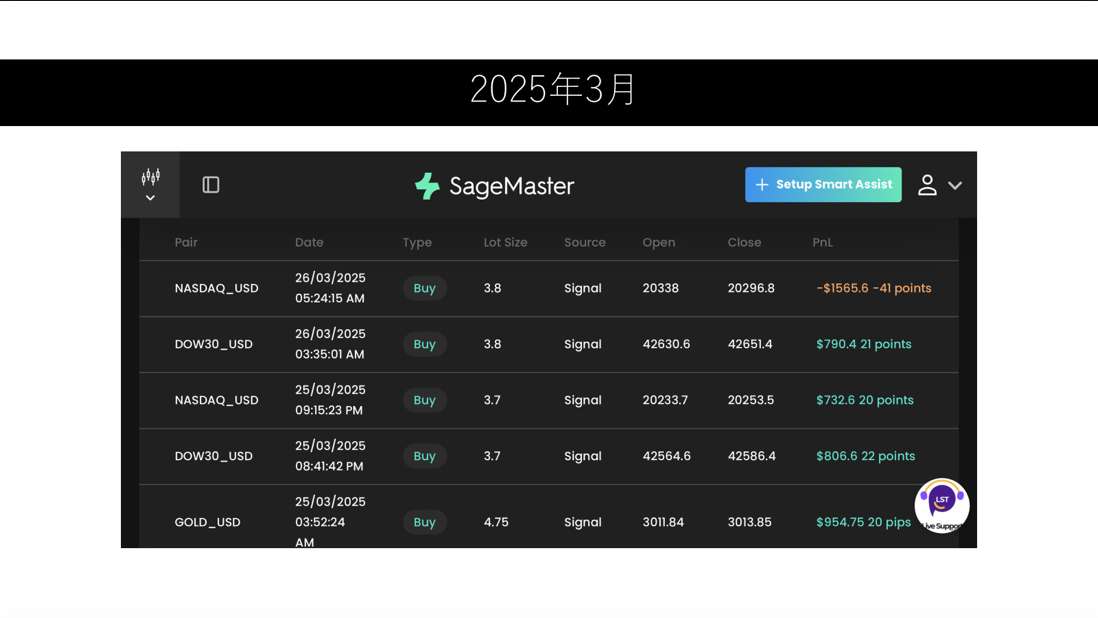
Task: Expand the chevron under candlestick icon
Action: pyautogui.click(x=150, y=198)
